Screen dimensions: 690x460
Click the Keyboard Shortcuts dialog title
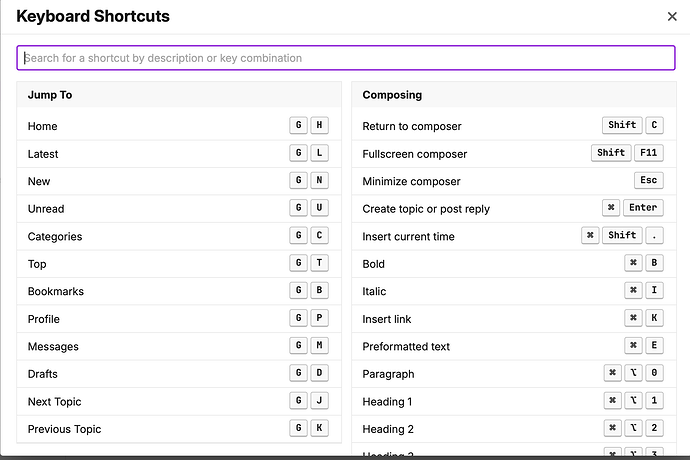(93, 16)
